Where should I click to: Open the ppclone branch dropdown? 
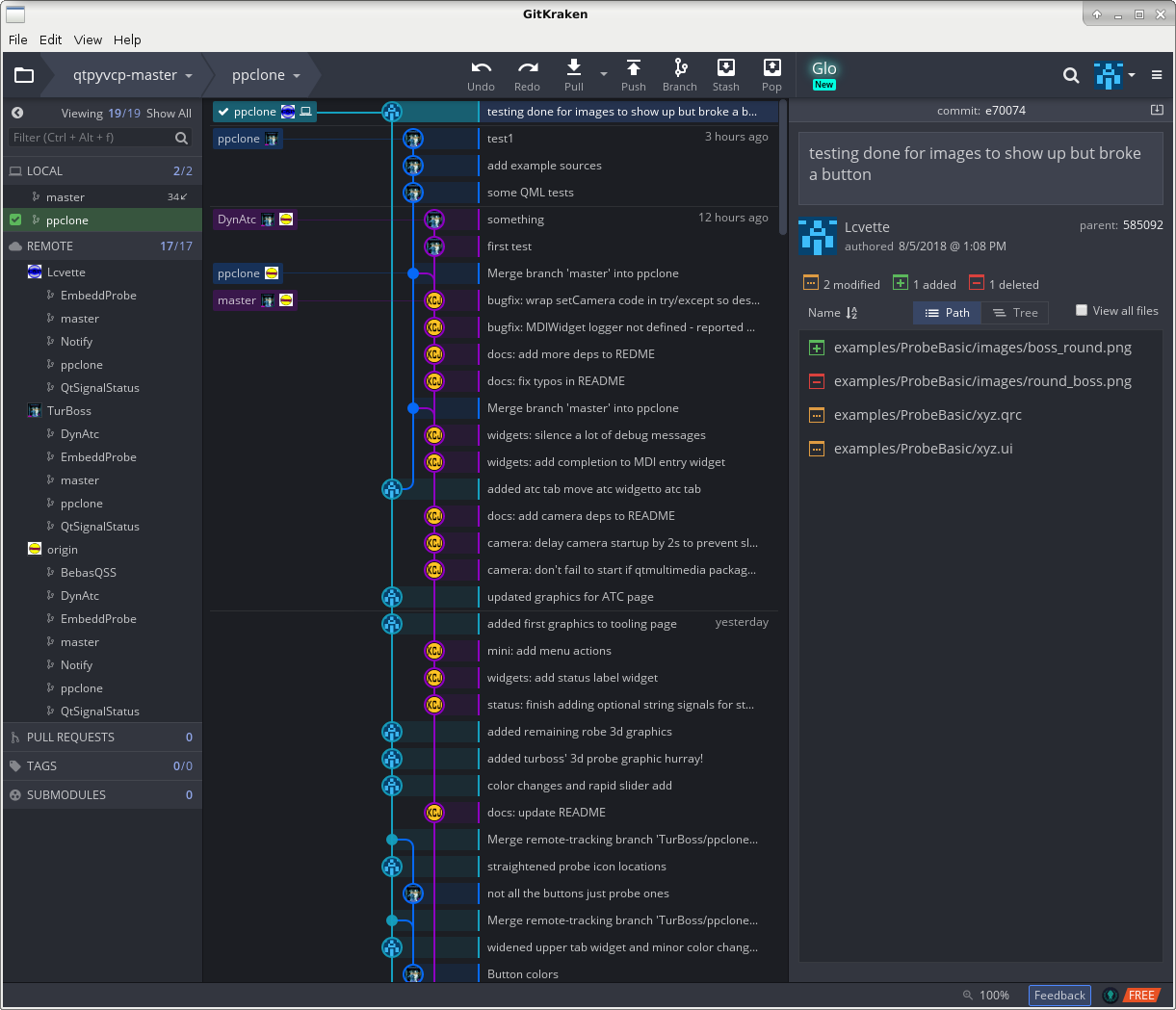click(266, 75)
